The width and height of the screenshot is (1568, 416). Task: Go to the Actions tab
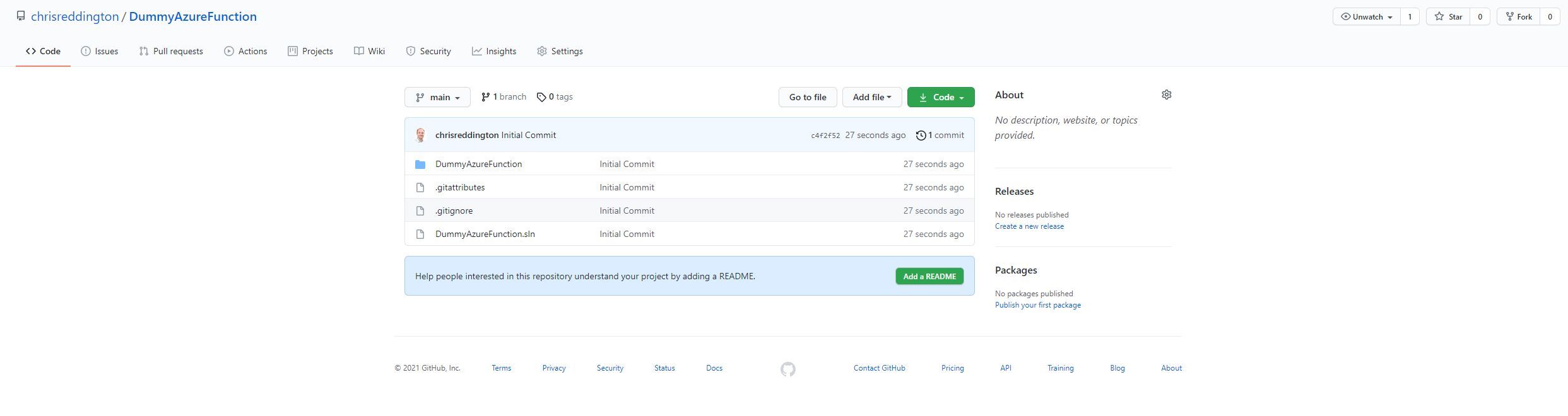tap(245, 51)
